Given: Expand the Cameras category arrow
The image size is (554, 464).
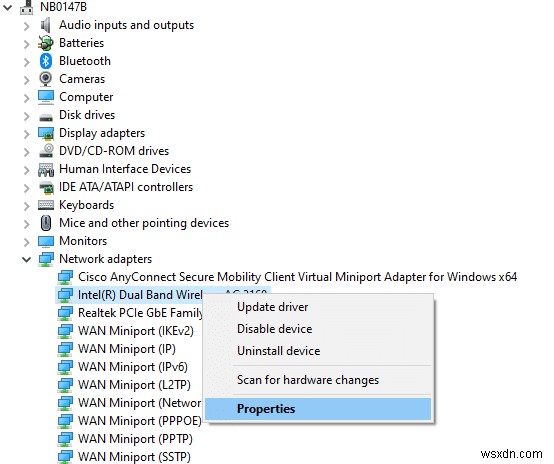Looking at the screenshot, I should [26, 80].
